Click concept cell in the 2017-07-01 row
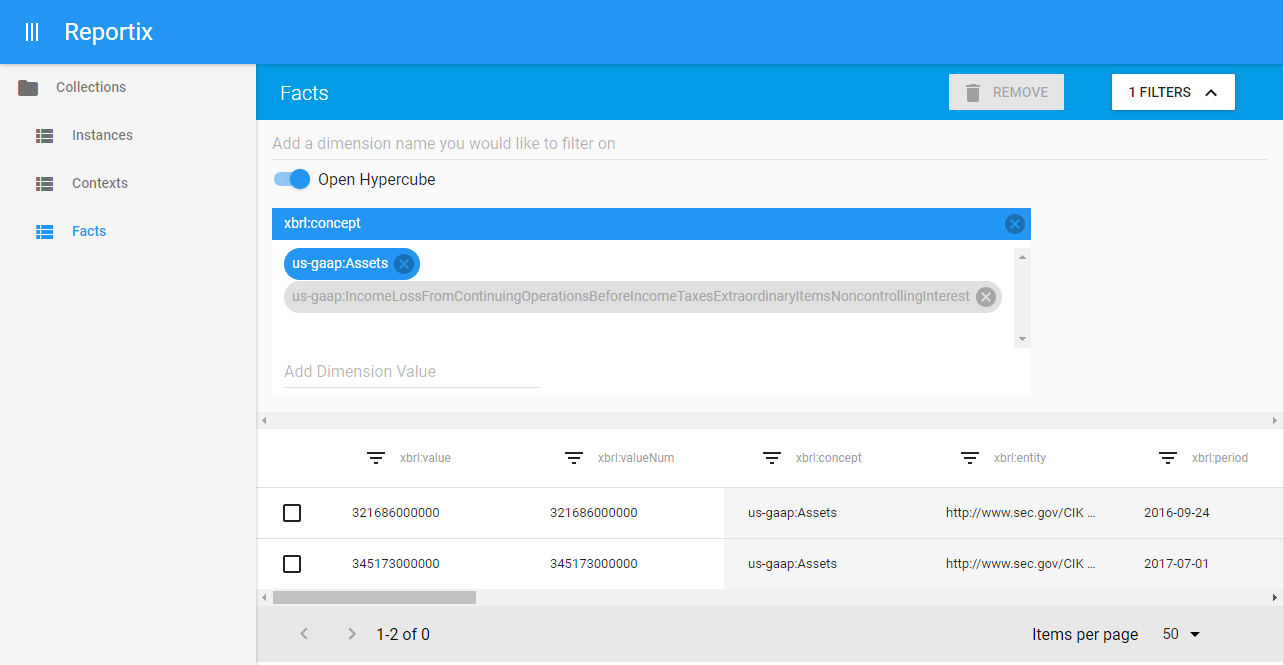 point(792,564)
